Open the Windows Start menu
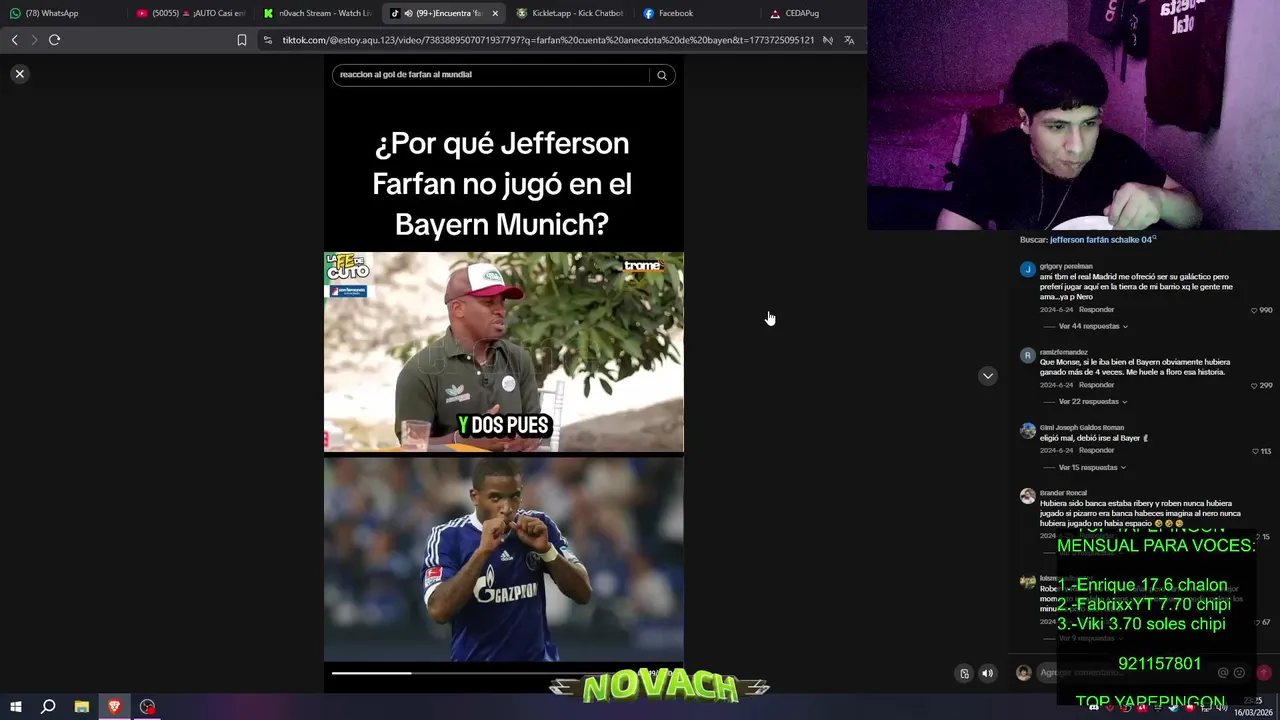Image resolution: width=1280 pixels, height=720 pixels. click(x=15, y=707)
